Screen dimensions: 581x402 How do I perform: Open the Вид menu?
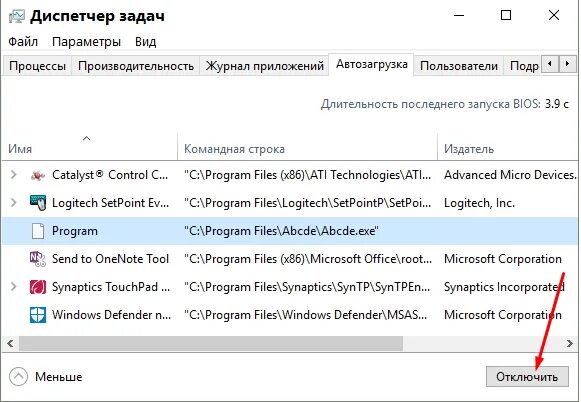point(145,41)
